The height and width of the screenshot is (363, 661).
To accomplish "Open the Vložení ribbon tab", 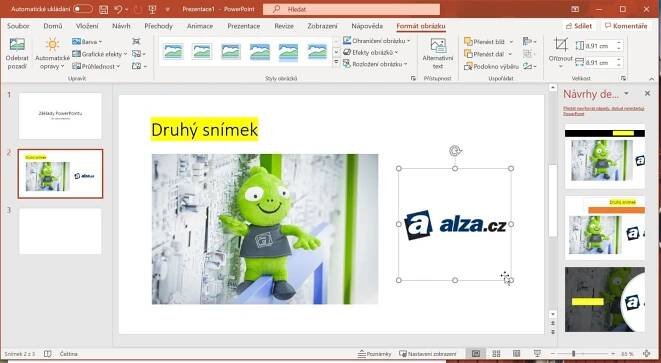I will (x=87, y=26).
